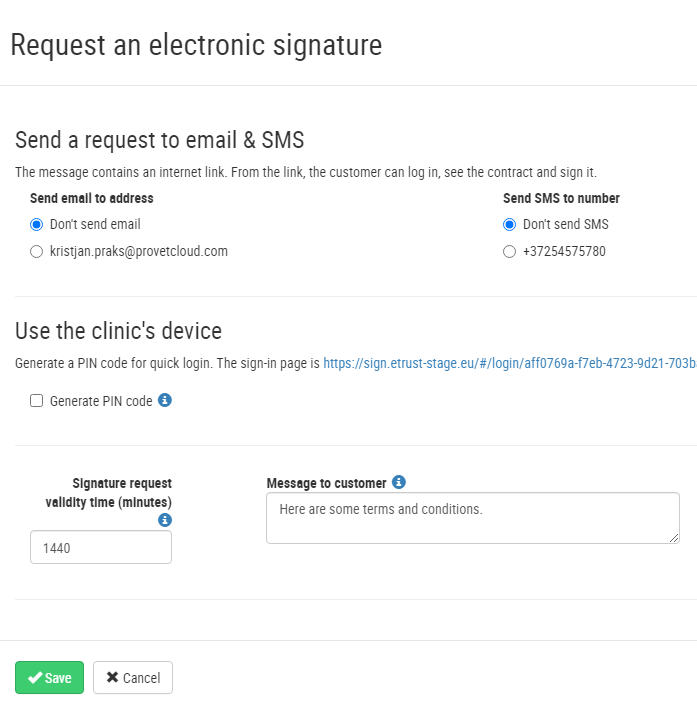Click info icon beside Generate PIN code
The width and height of the screenshot is (697, 709).
(x=165, y=400)
